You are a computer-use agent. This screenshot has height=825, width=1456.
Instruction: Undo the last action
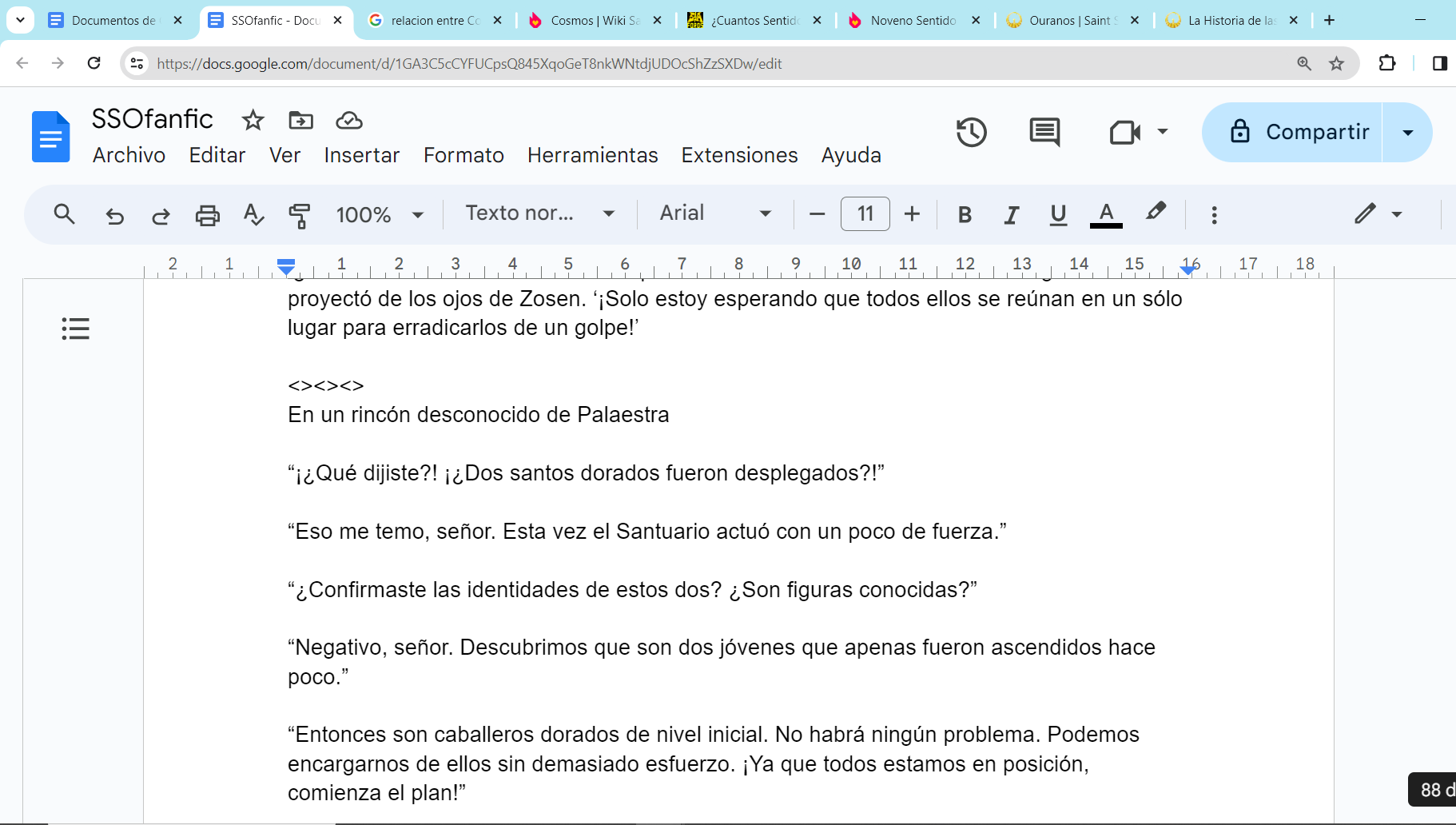click(x=114, y=215)
